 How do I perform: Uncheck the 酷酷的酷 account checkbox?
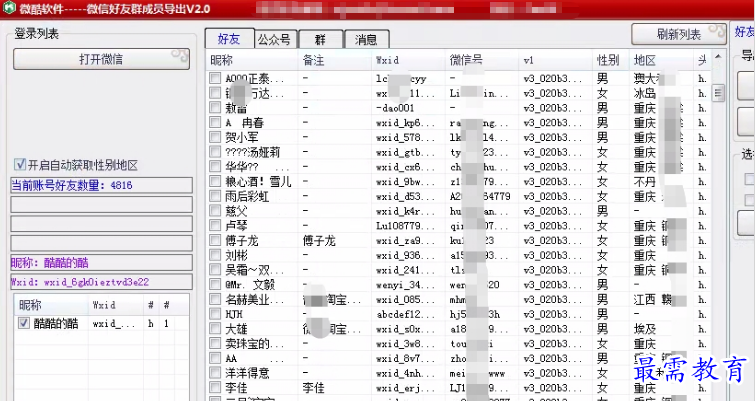pos(24,323)
